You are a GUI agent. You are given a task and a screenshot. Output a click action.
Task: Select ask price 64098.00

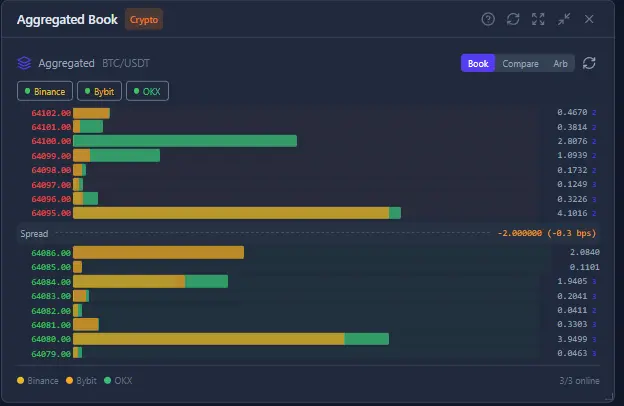(51, 170)
